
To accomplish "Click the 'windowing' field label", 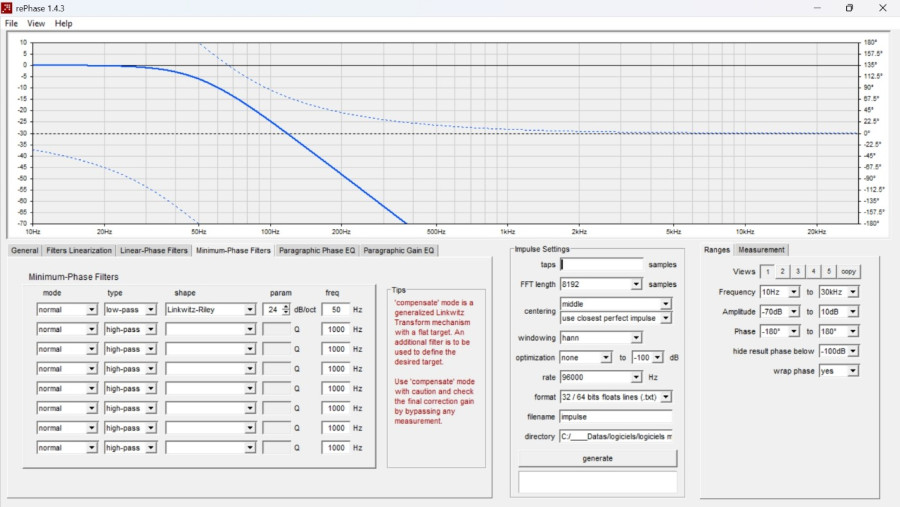I will click(x=537, y=338).
